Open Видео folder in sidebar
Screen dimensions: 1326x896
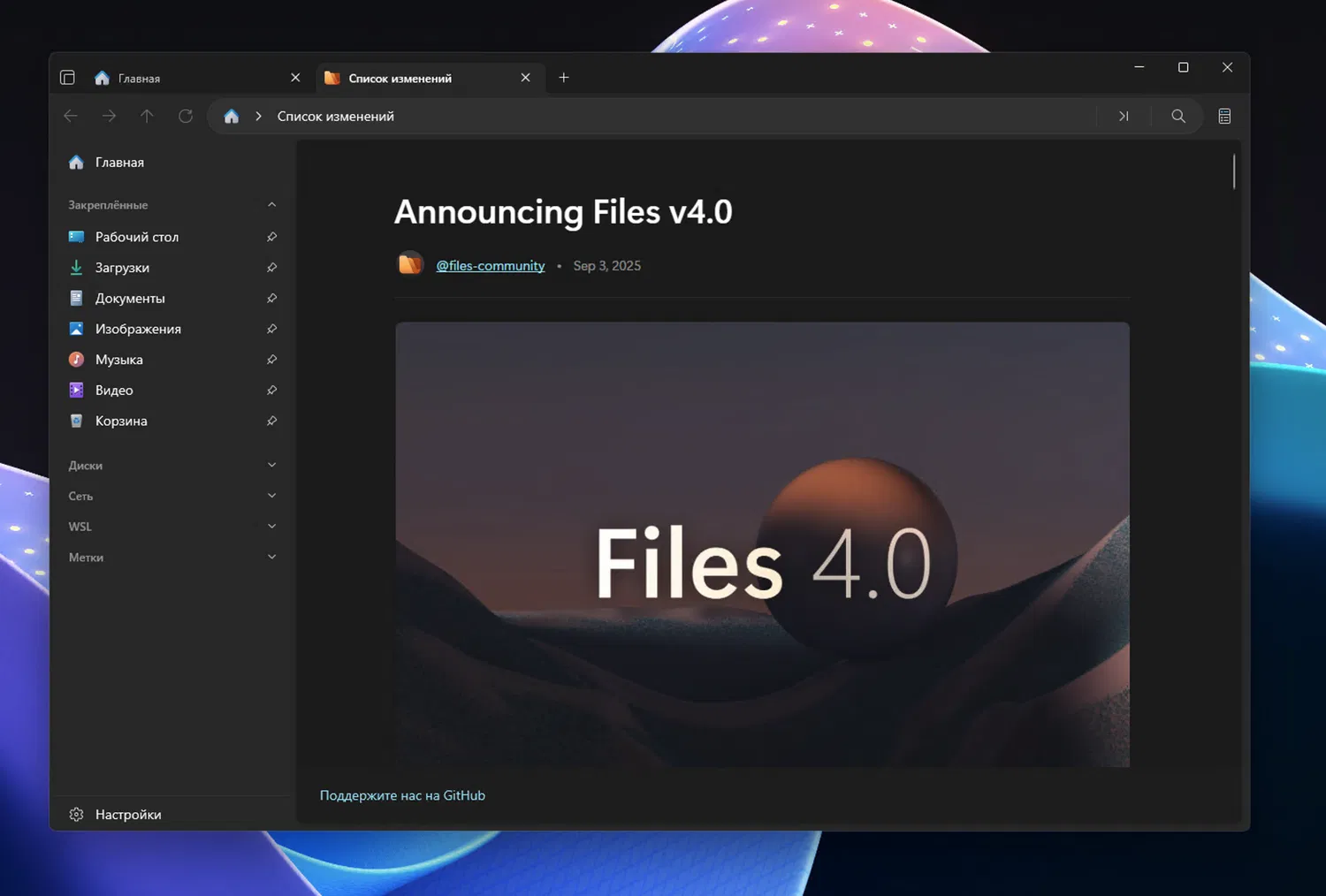tap(172, 390)
